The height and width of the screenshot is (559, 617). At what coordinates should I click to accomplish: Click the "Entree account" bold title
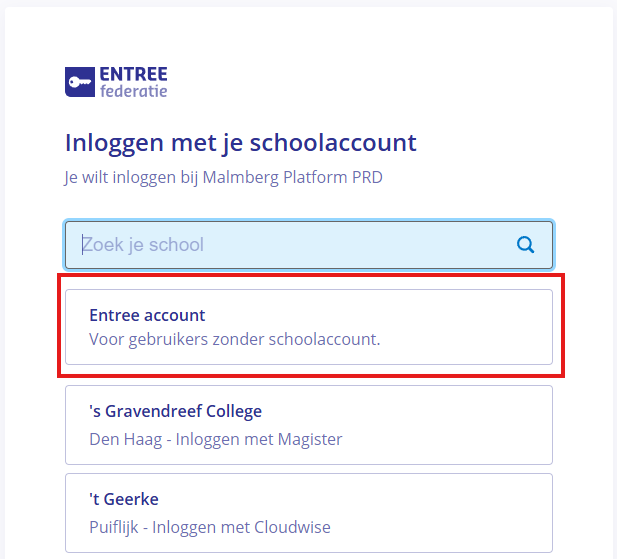[x=147, y=315]
